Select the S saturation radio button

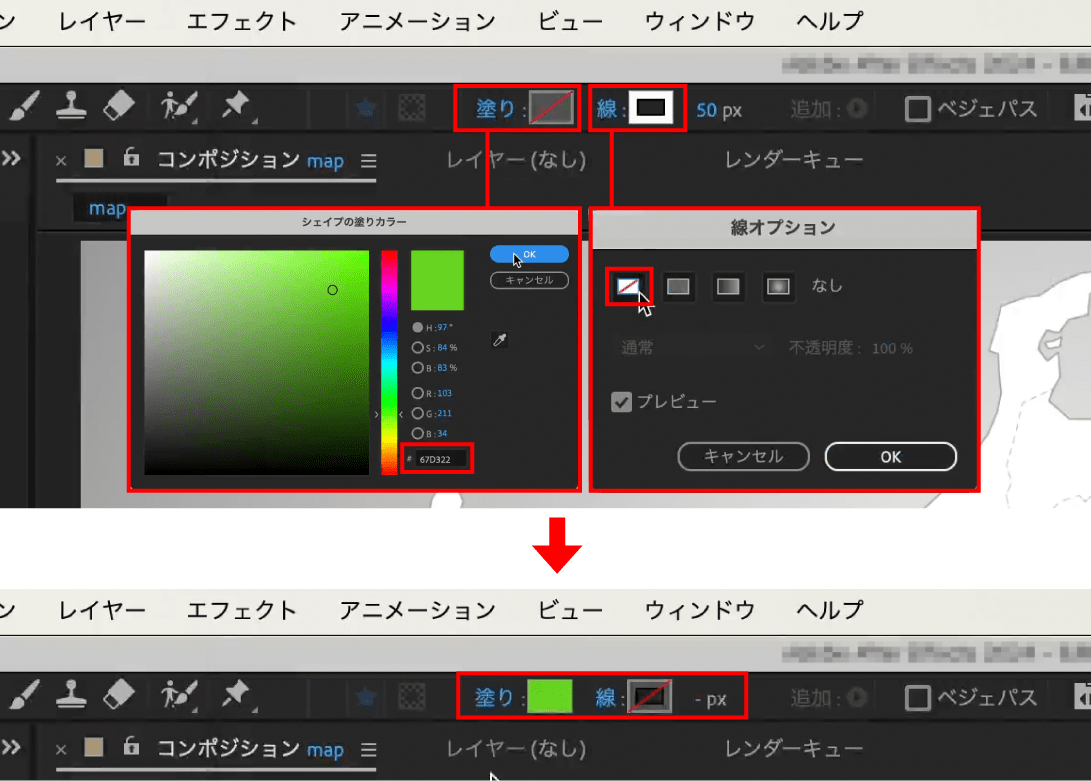point(417,347)
